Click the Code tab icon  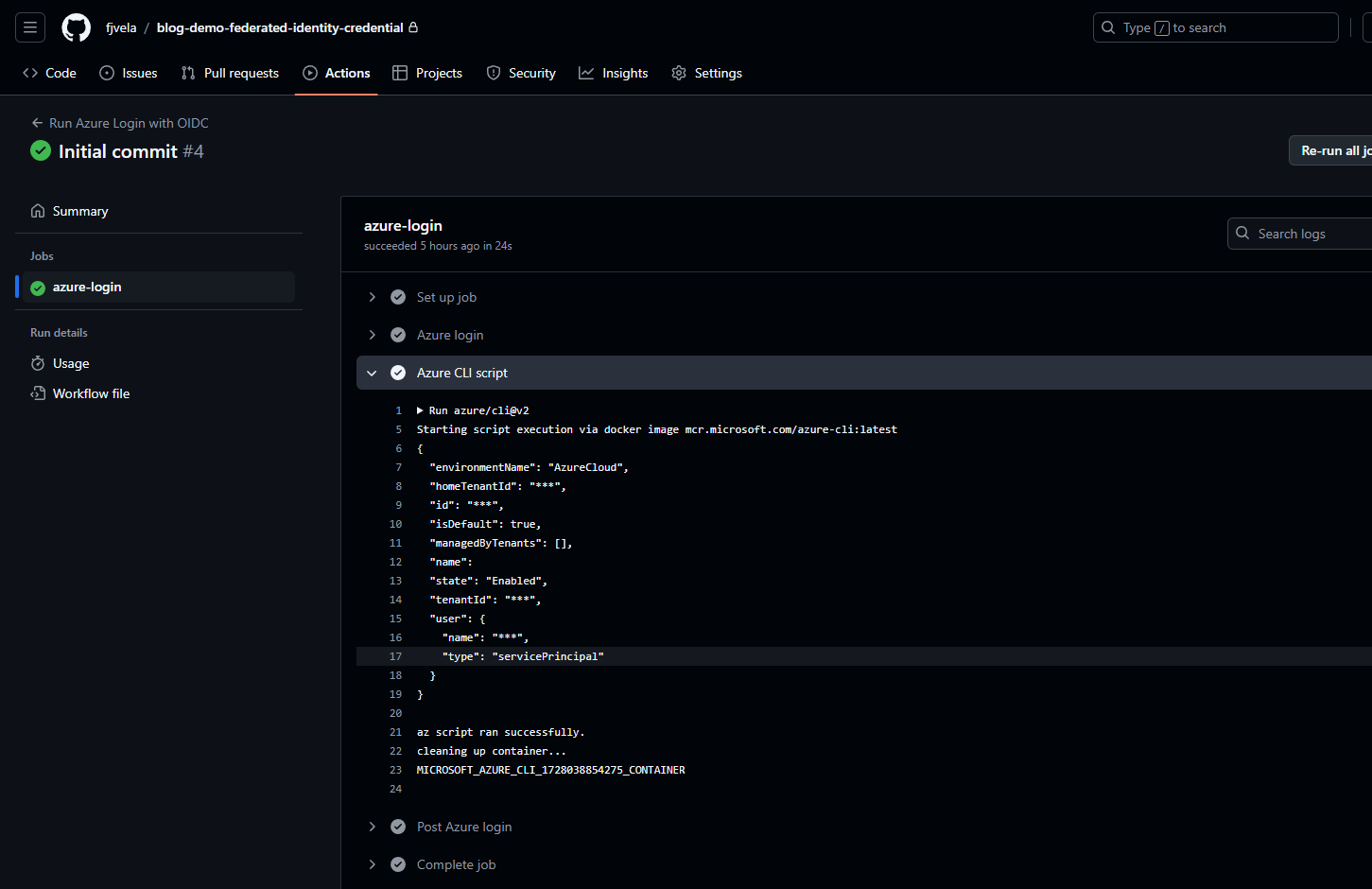click(30, 73)
